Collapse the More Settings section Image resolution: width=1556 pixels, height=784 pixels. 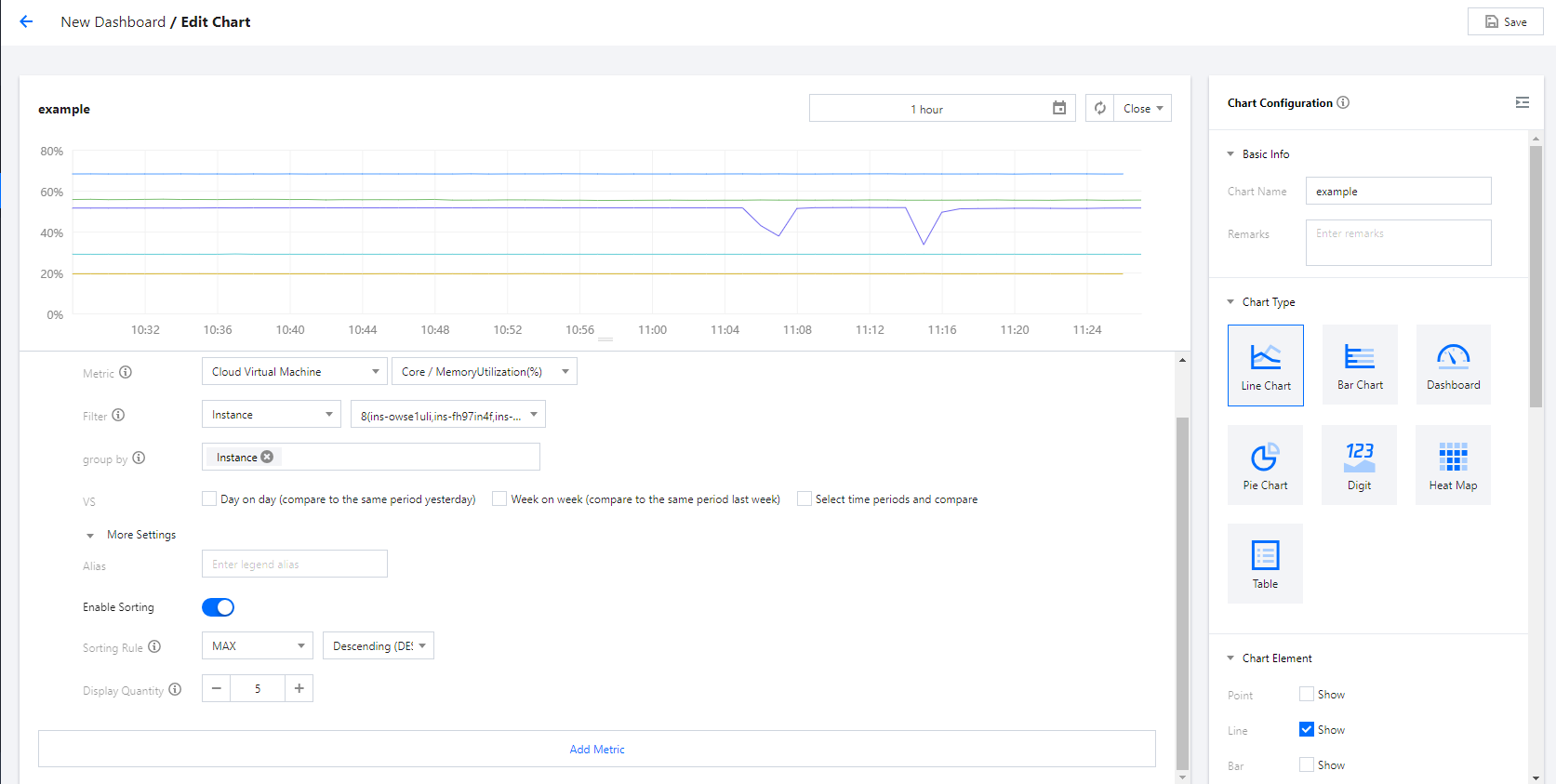click(x=90, y=536)
